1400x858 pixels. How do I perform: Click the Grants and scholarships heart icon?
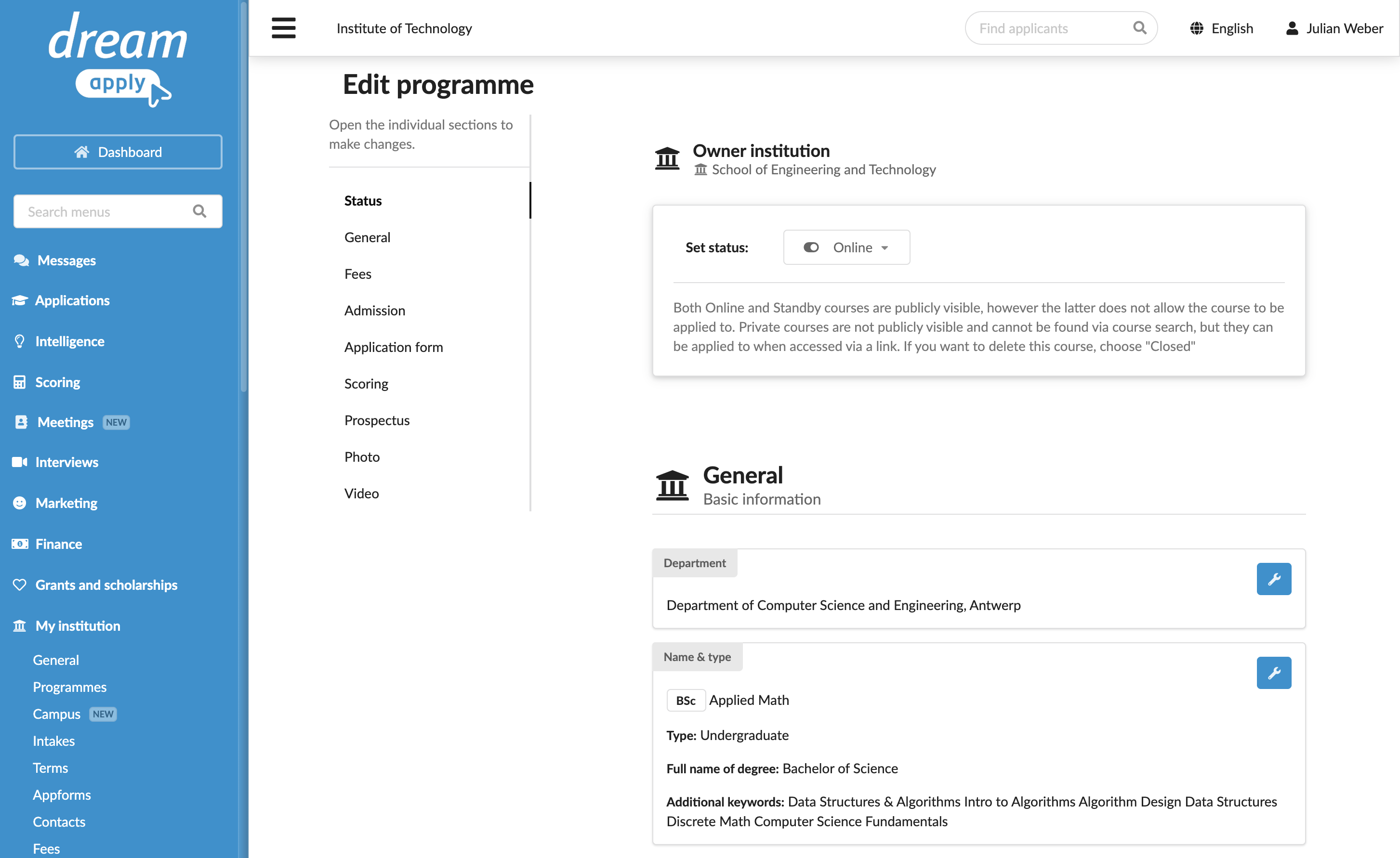point(20,585)
